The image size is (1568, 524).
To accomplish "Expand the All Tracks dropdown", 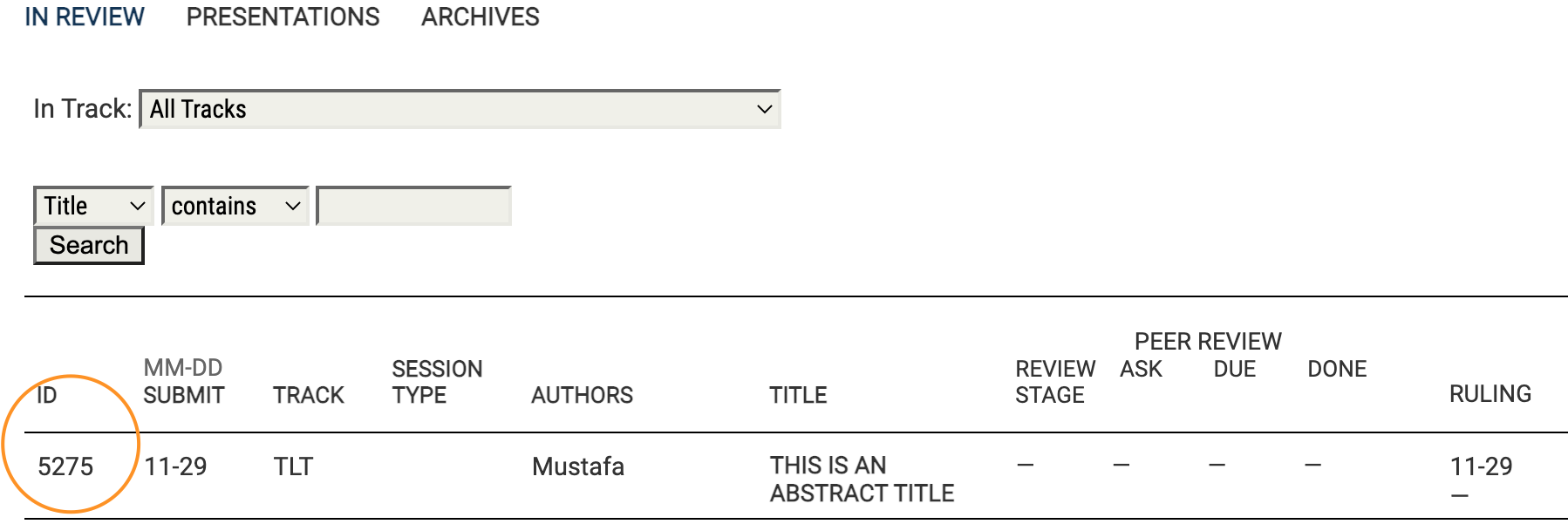I will click(460, 109).
